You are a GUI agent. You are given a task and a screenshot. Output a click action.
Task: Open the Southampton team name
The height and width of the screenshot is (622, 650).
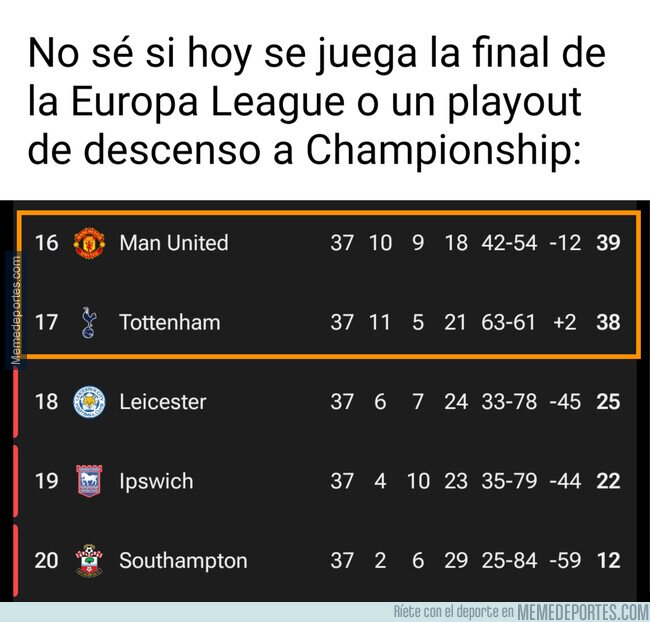tap(183, 561)
